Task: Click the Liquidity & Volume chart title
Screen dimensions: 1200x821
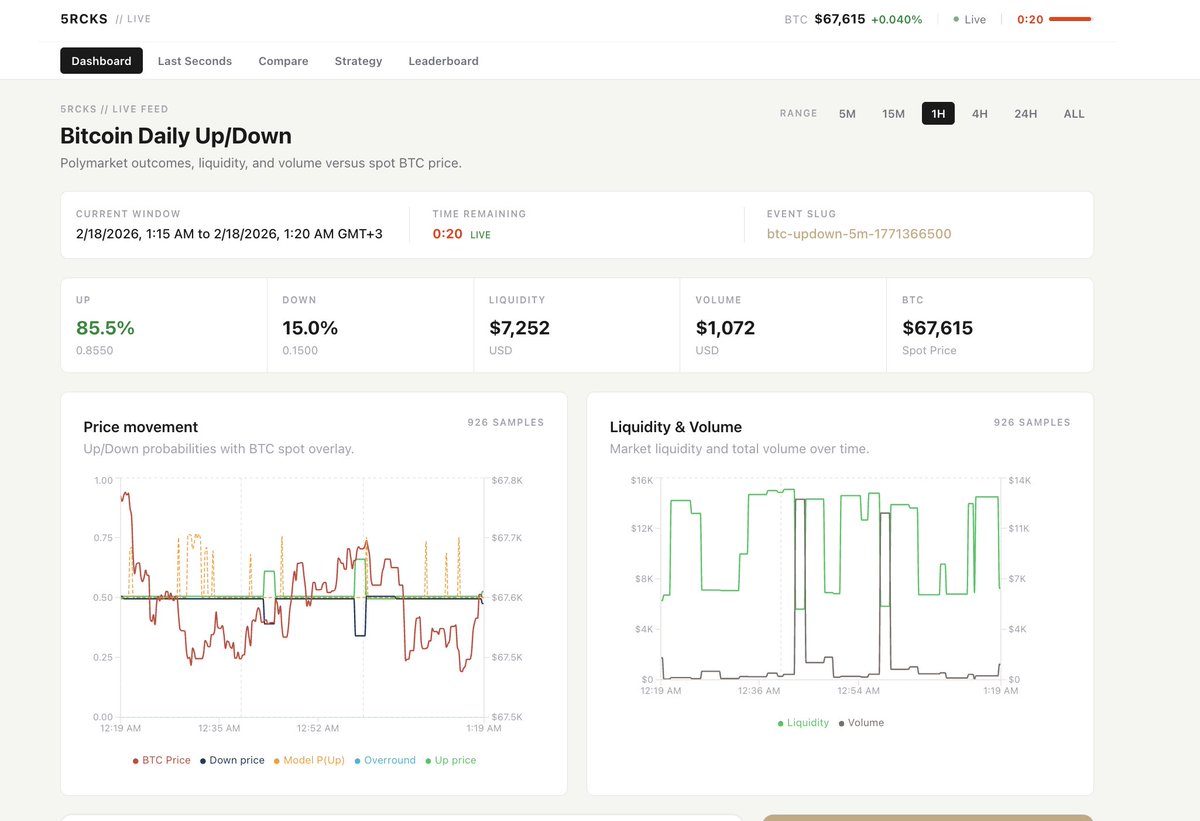Action: click(676, 427)
